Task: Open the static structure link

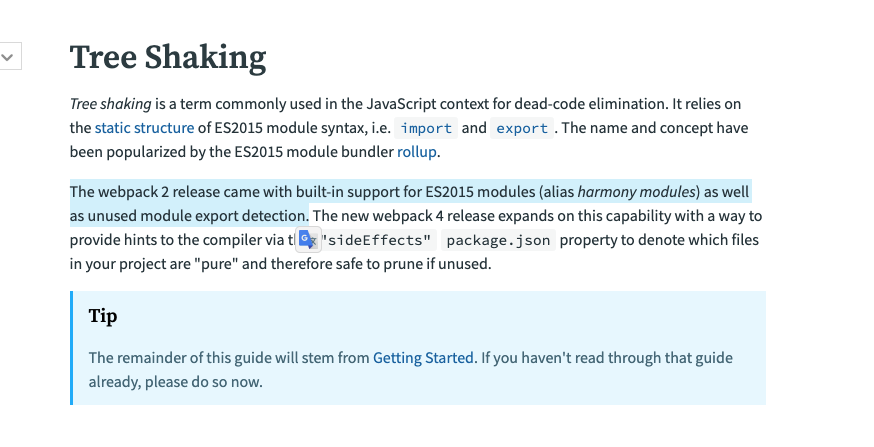Action: click(x=144, y=128)
